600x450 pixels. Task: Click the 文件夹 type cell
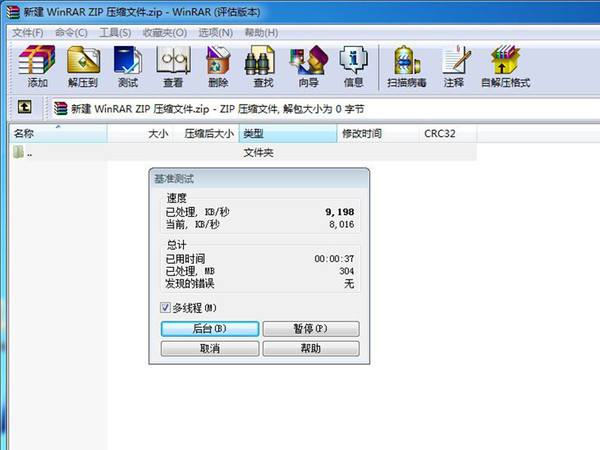pyautogui.click(x=258, y=153)
